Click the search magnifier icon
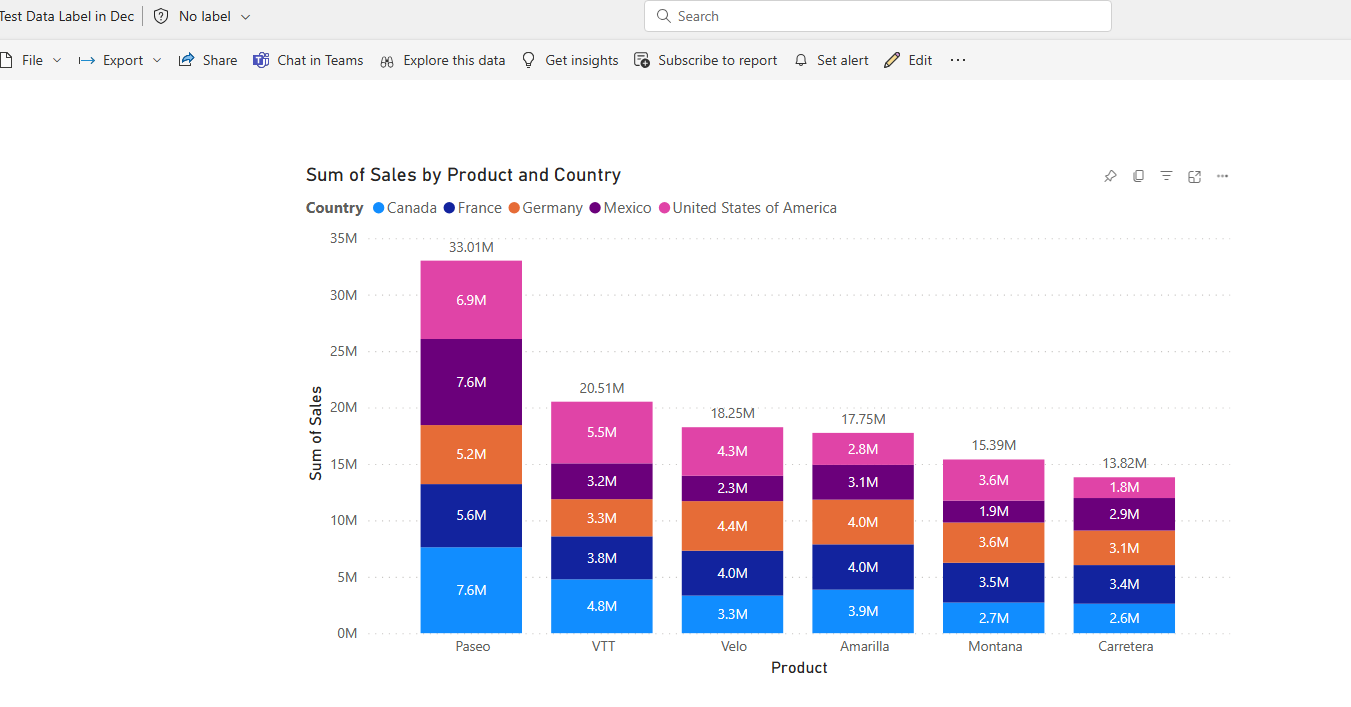The image size is (1351, 707). pyautogui.click(x=664, y=16)
